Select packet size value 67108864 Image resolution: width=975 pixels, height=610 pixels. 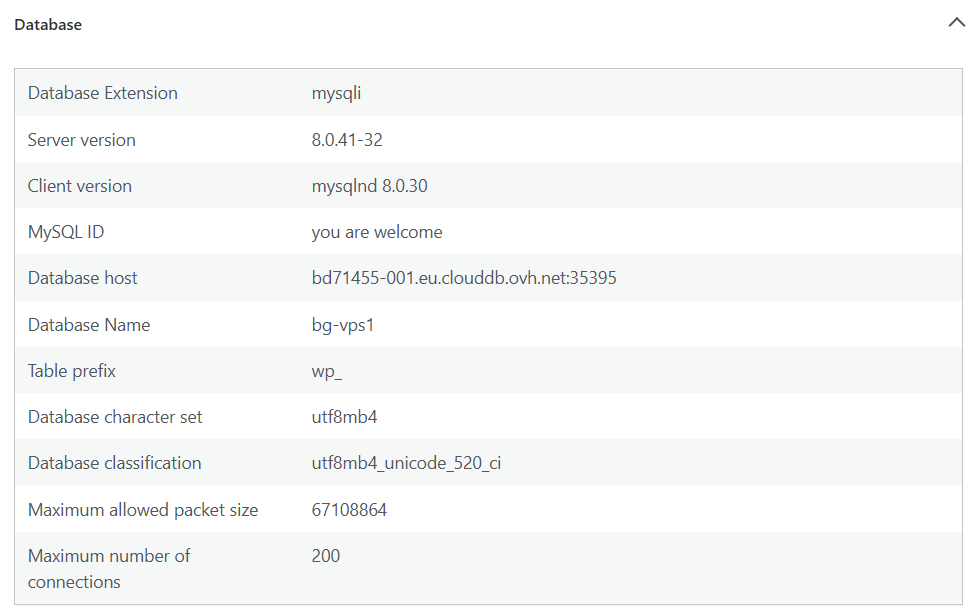pos(349,510)
